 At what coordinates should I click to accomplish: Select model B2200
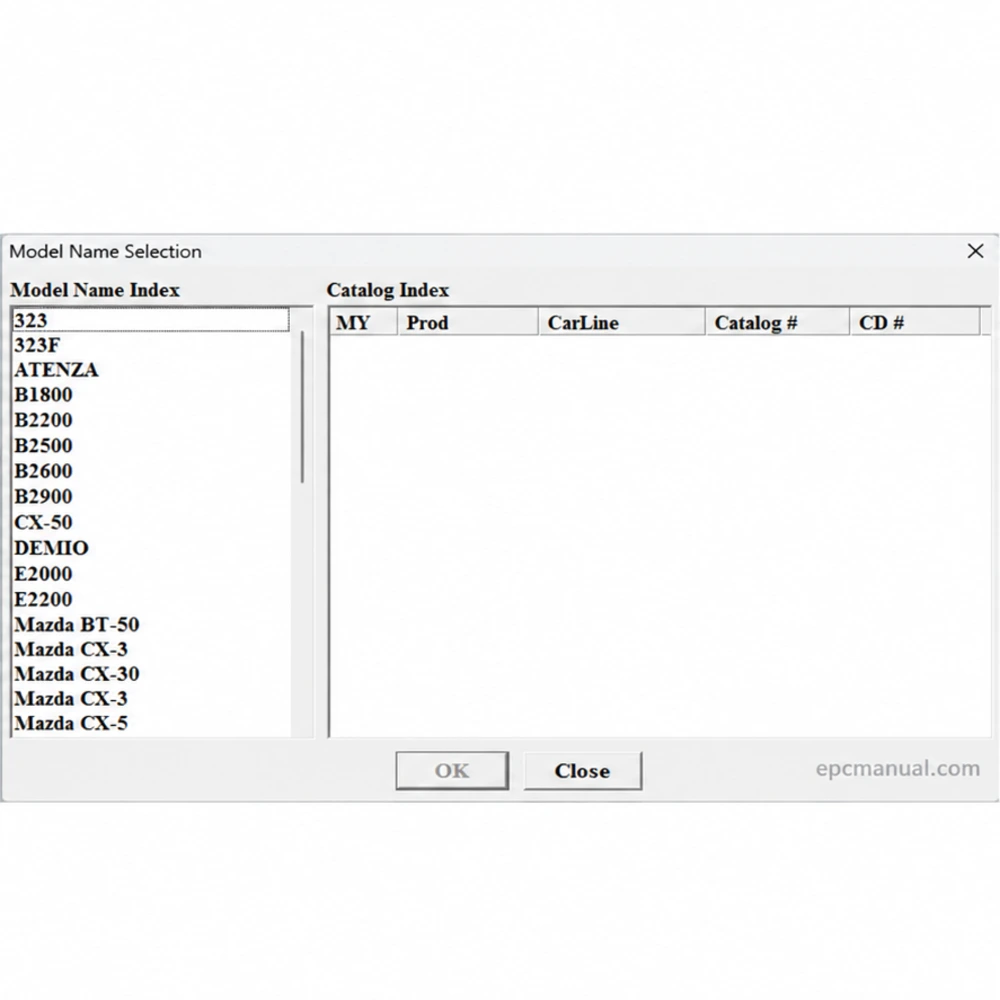coord(151,420)
